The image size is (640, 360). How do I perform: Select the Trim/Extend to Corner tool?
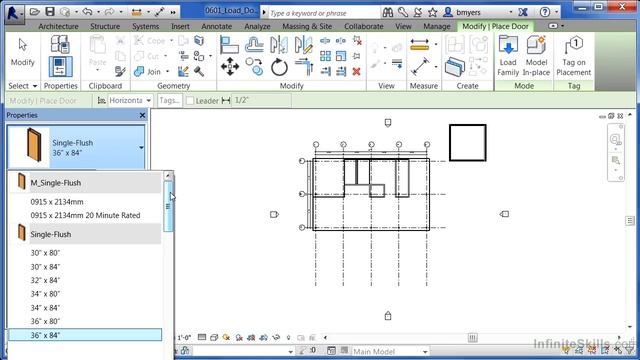(x=304, y=67)
